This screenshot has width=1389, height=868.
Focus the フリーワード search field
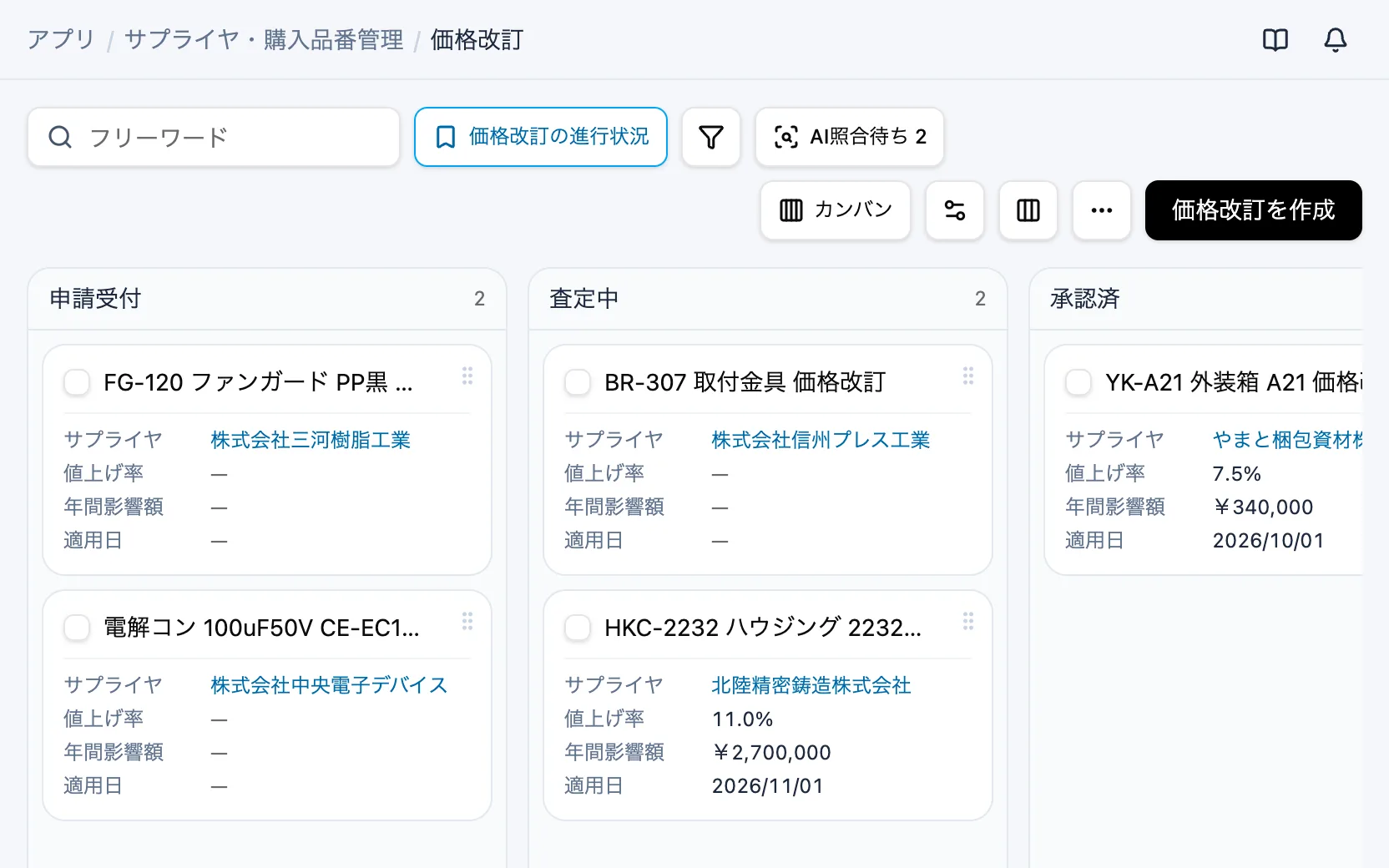(214, 137)
